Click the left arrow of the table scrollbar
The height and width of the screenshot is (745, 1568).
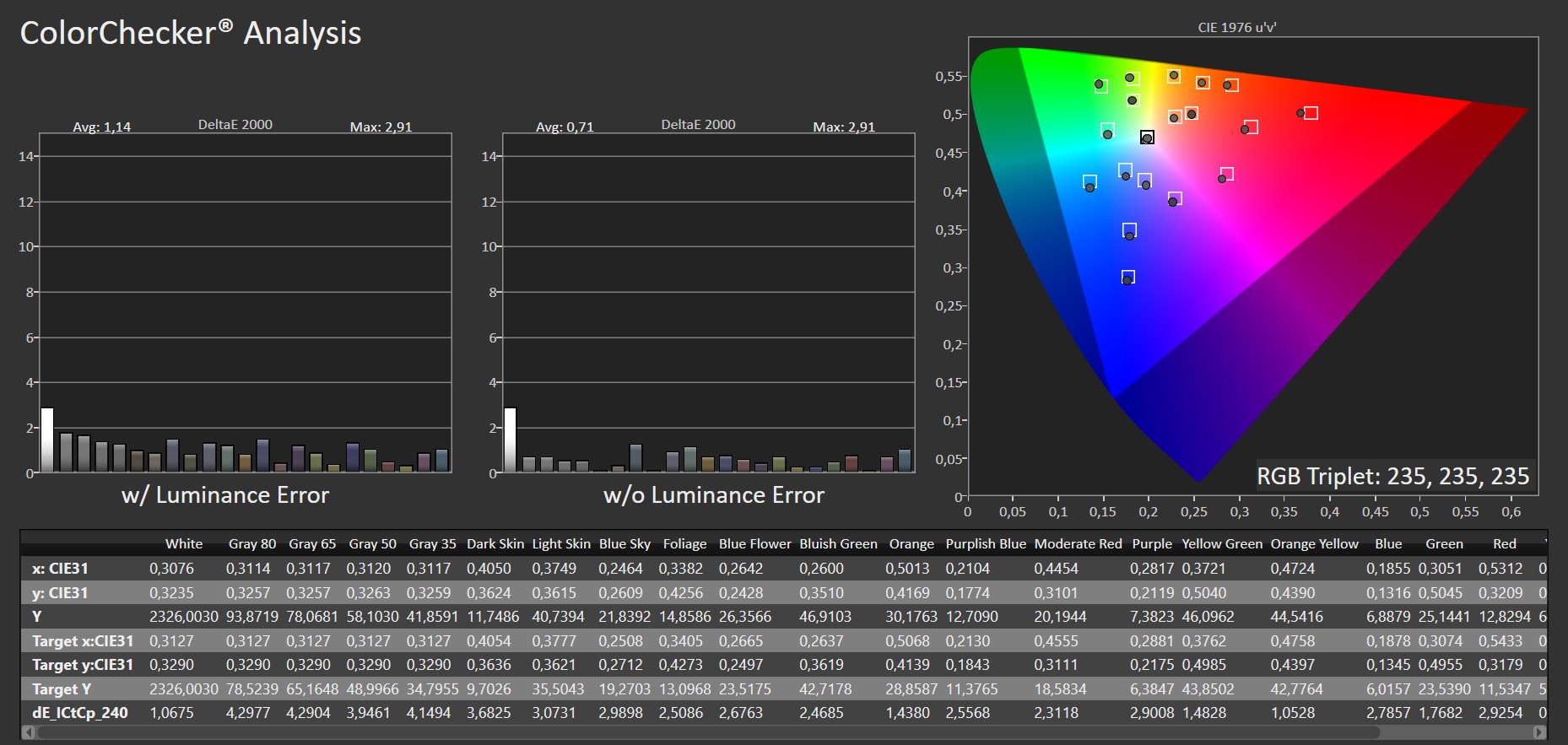click(x=28, y=732)
